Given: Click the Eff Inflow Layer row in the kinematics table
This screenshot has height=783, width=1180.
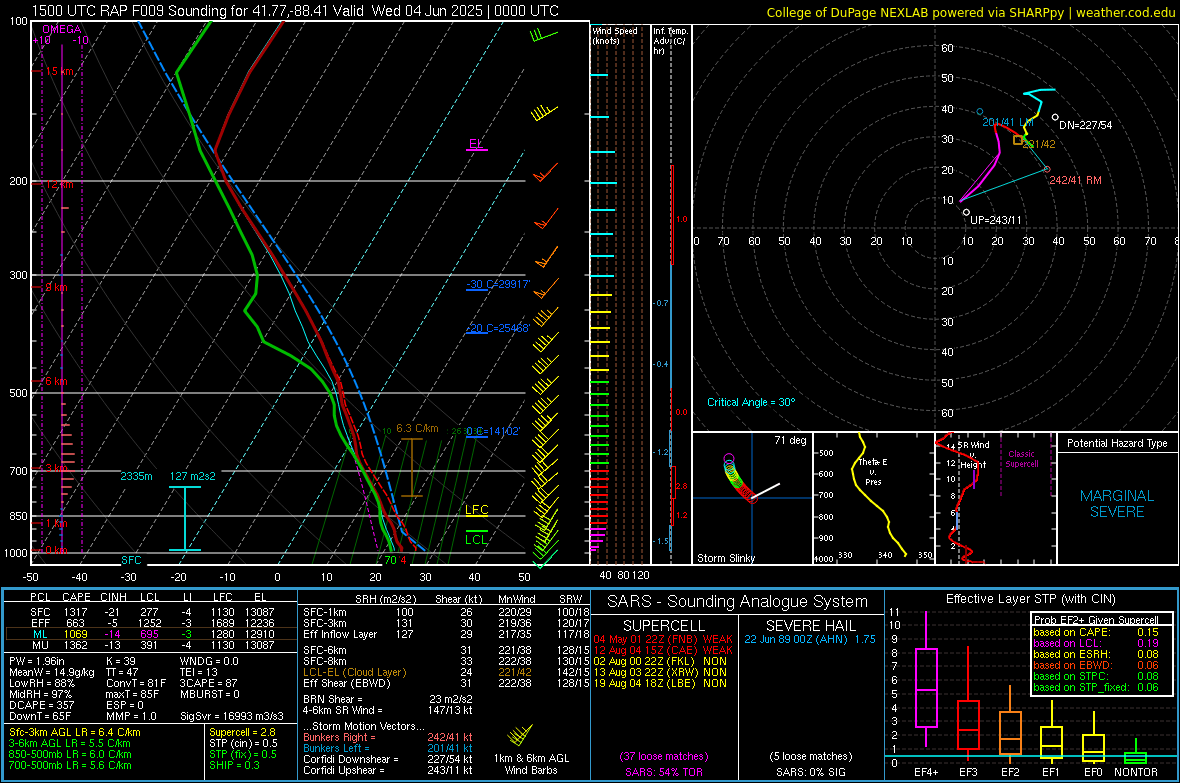Looking at the screenshot, I should 444,634.
